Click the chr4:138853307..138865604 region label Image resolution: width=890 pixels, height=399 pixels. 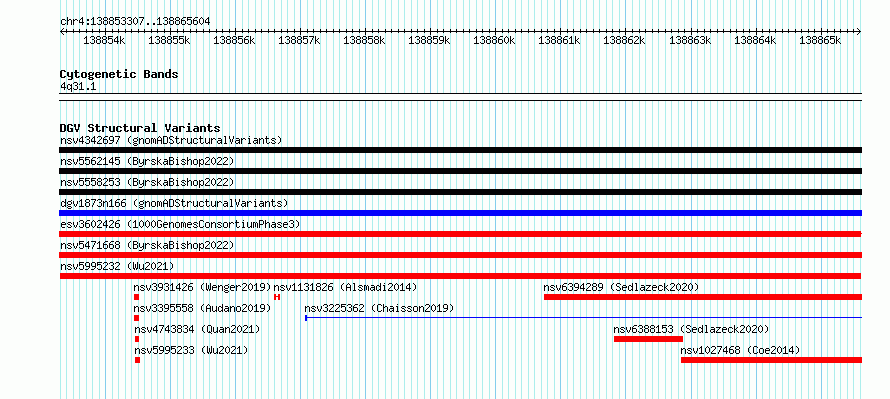135,22
